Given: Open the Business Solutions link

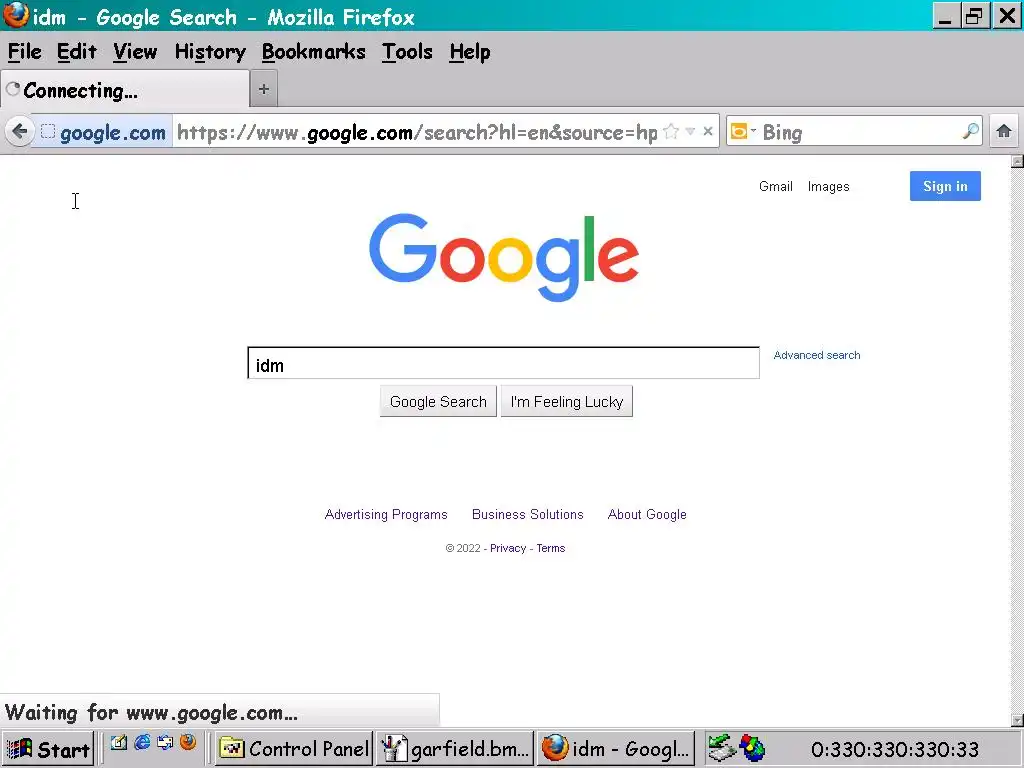Looking at the screenshot, I should [x=528, y=515].
